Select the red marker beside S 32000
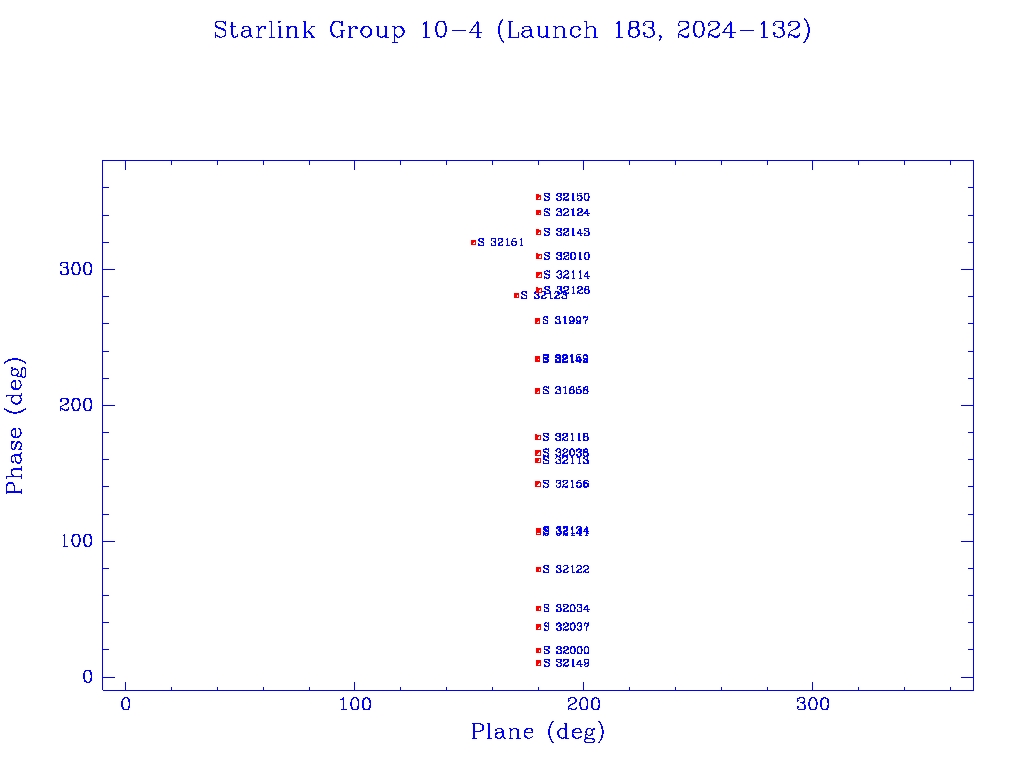This screenshot has width=1024, height=768. 538,650
